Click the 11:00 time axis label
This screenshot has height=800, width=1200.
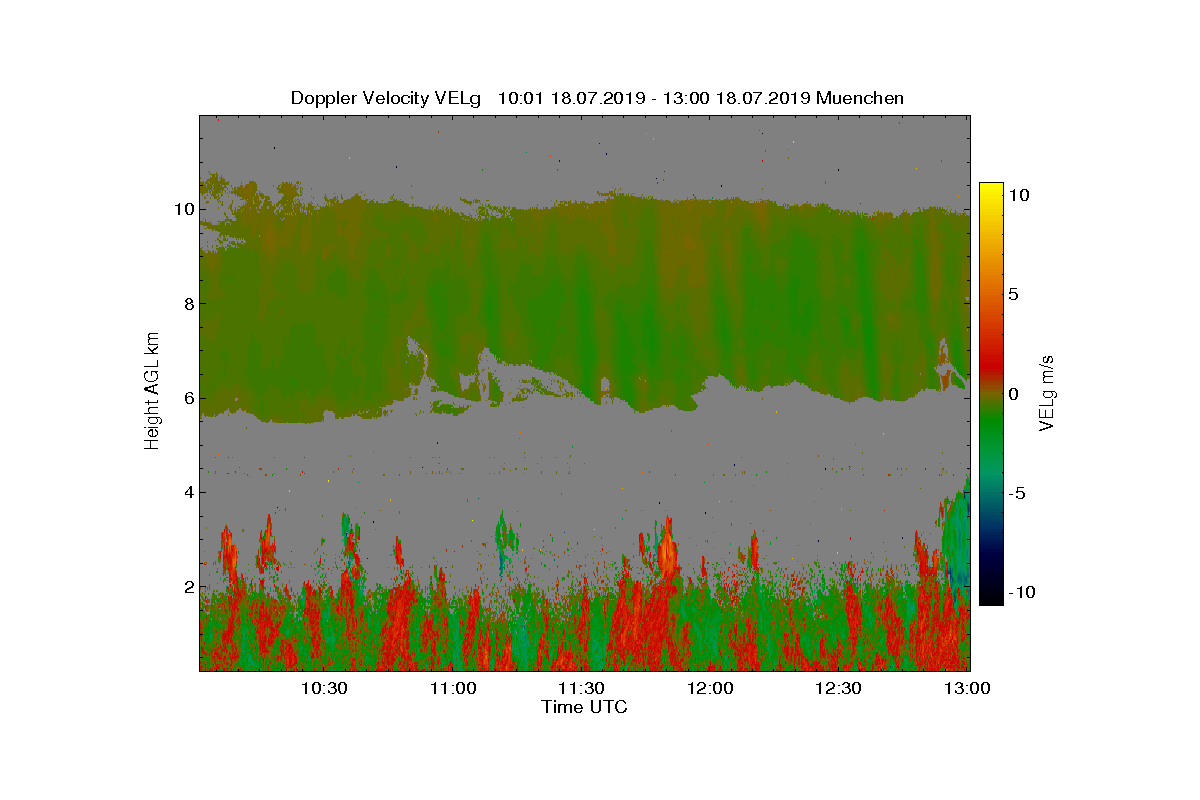(x=453, y=688)
